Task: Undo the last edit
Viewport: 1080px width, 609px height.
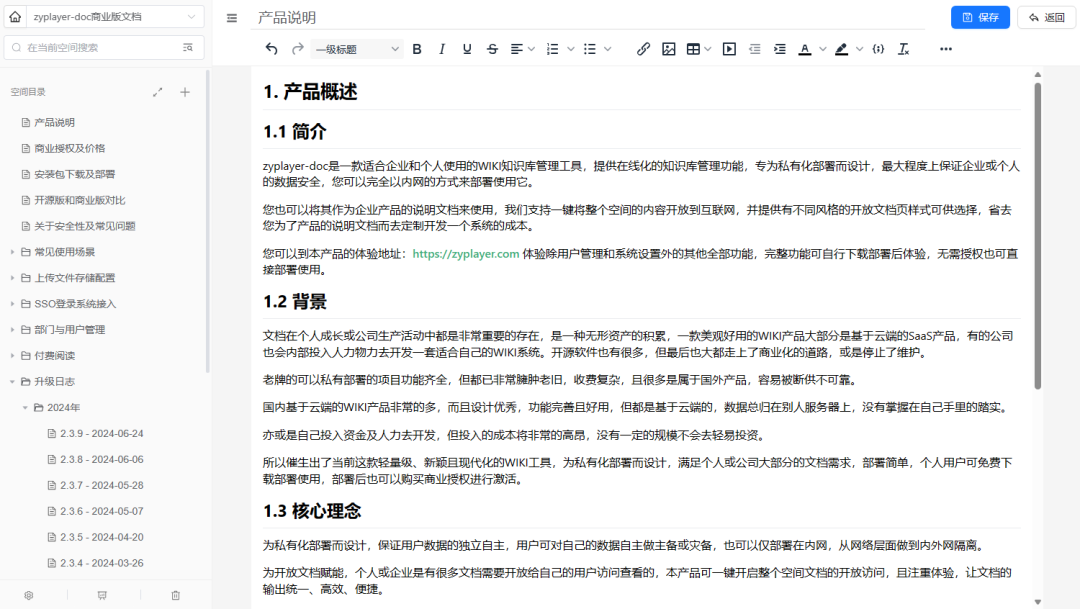Action: click(272, 49)
